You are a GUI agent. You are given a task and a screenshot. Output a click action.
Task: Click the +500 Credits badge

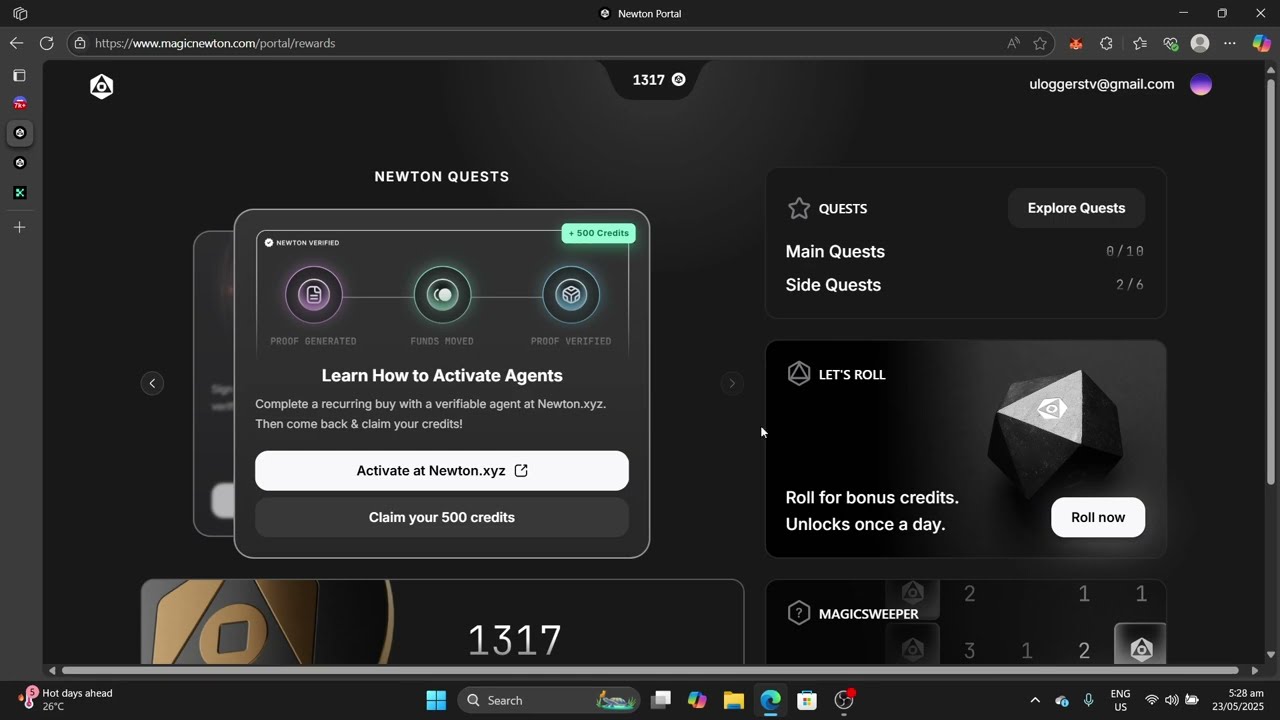click(599, 233)
